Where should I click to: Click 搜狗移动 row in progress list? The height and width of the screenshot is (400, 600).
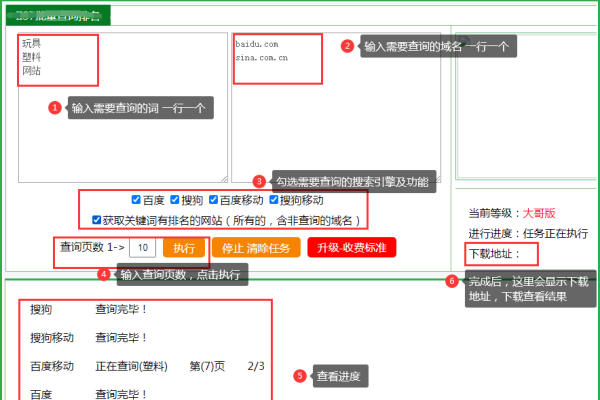coord(88,338)
